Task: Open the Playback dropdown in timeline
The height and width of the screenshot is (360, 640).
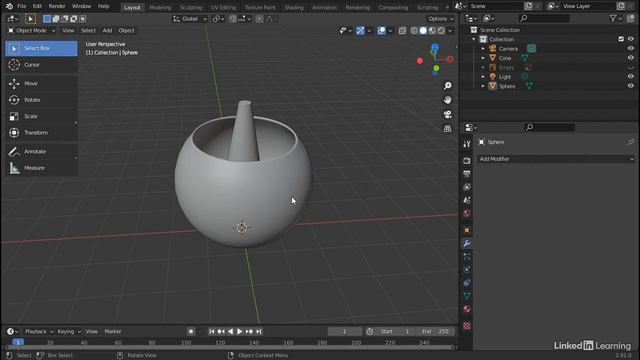Action: click(39, 331)
